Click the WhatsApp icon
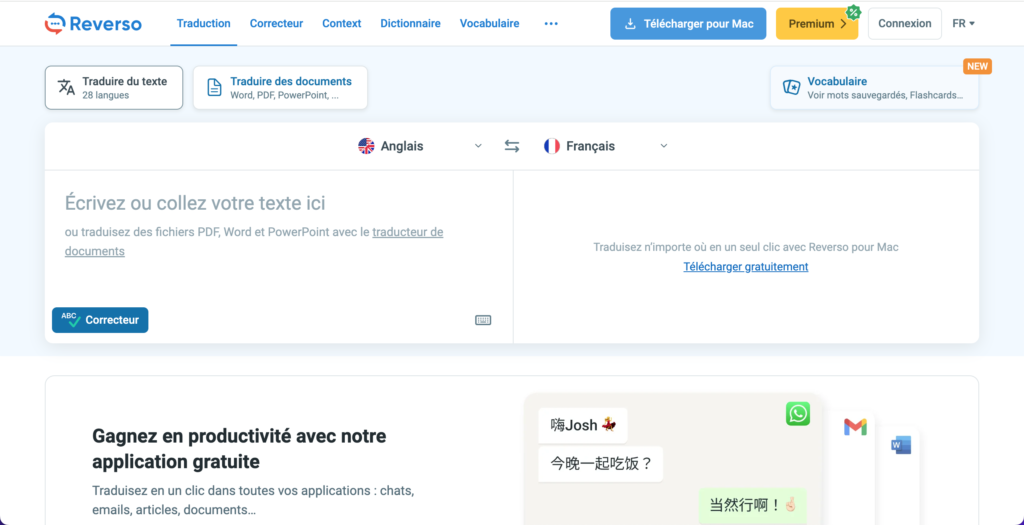Screen dimensions: 1024x525 798,414
